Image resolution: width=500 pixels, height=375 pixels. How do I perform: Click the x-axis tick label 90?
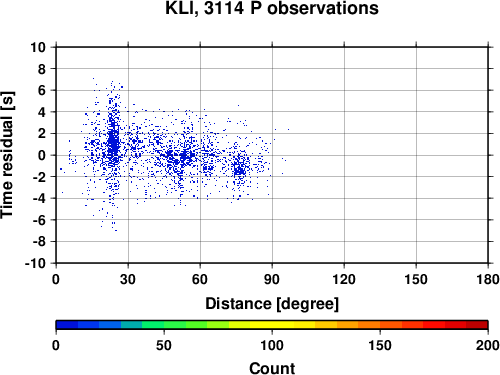tap(272, 279)
